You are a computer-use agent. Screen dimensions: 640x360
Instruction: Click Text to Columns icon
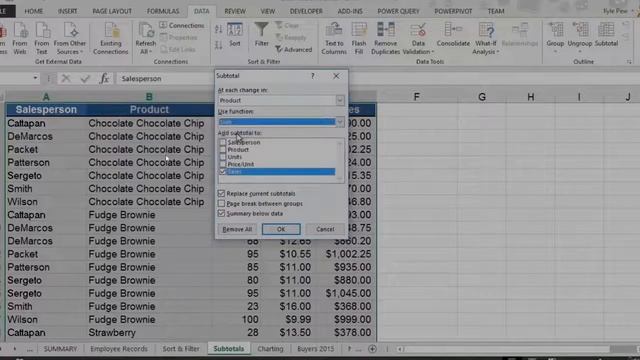pyautogui.click(x=333, y=38)
